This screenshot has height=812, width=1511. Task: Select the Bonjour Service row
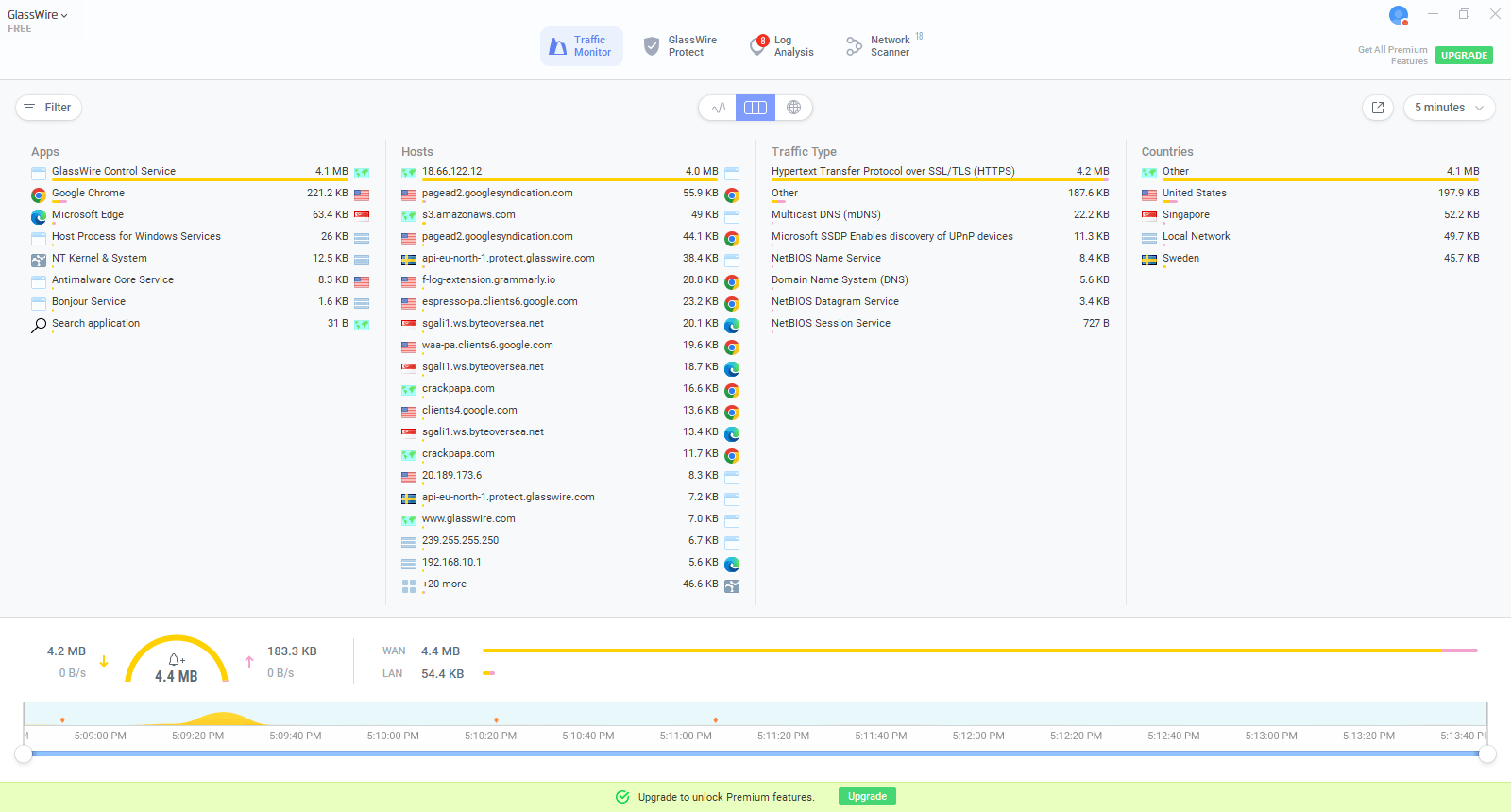tap(200, 302)
